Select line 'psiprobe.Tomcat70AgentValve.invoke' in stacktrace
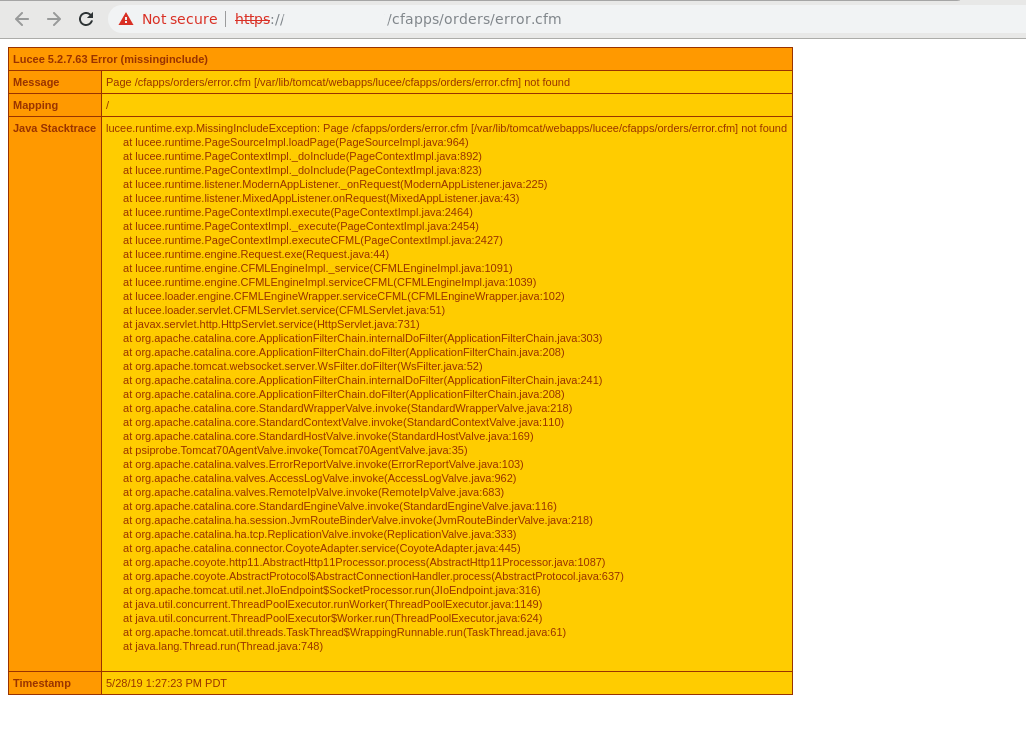Image resolution: width=1026 pixels, height=742 pixels. tap(295, 450)
